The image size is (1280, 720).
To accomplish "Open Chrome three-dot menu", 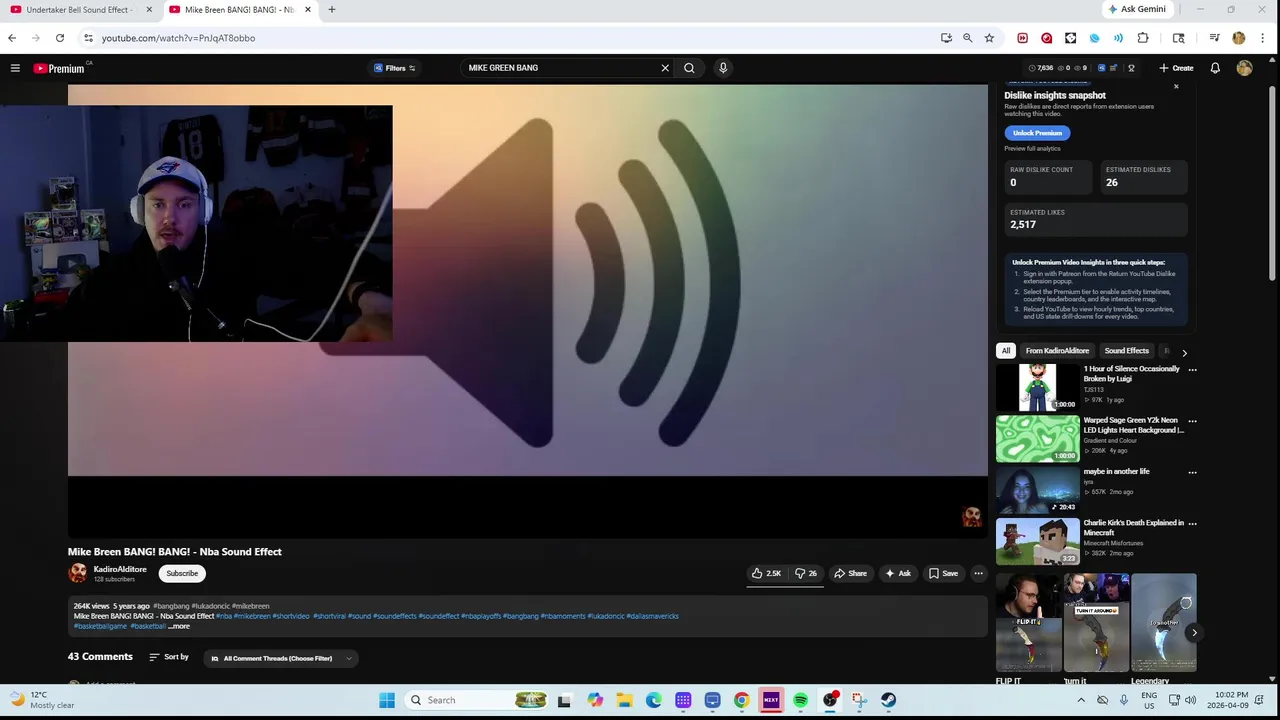I will point(1263,38).
